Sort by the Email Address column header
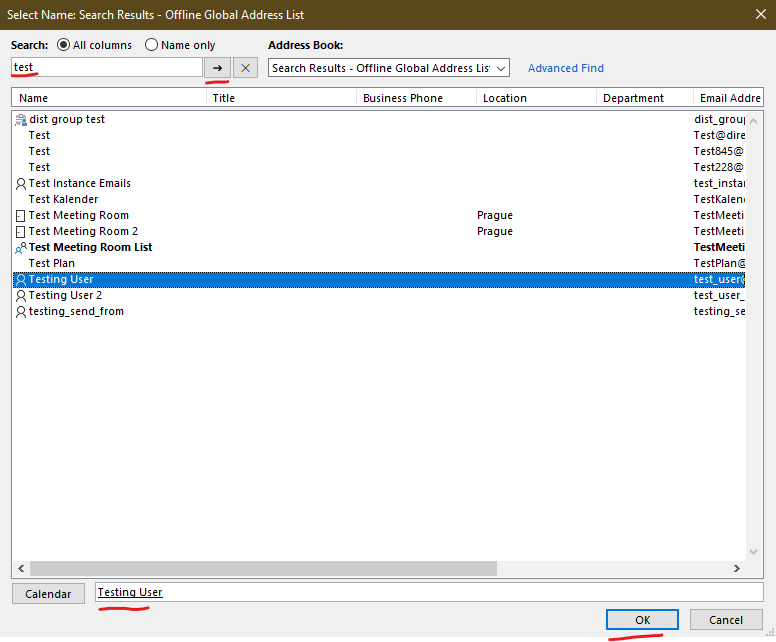The image size is (776, 642). coord(728,98)
